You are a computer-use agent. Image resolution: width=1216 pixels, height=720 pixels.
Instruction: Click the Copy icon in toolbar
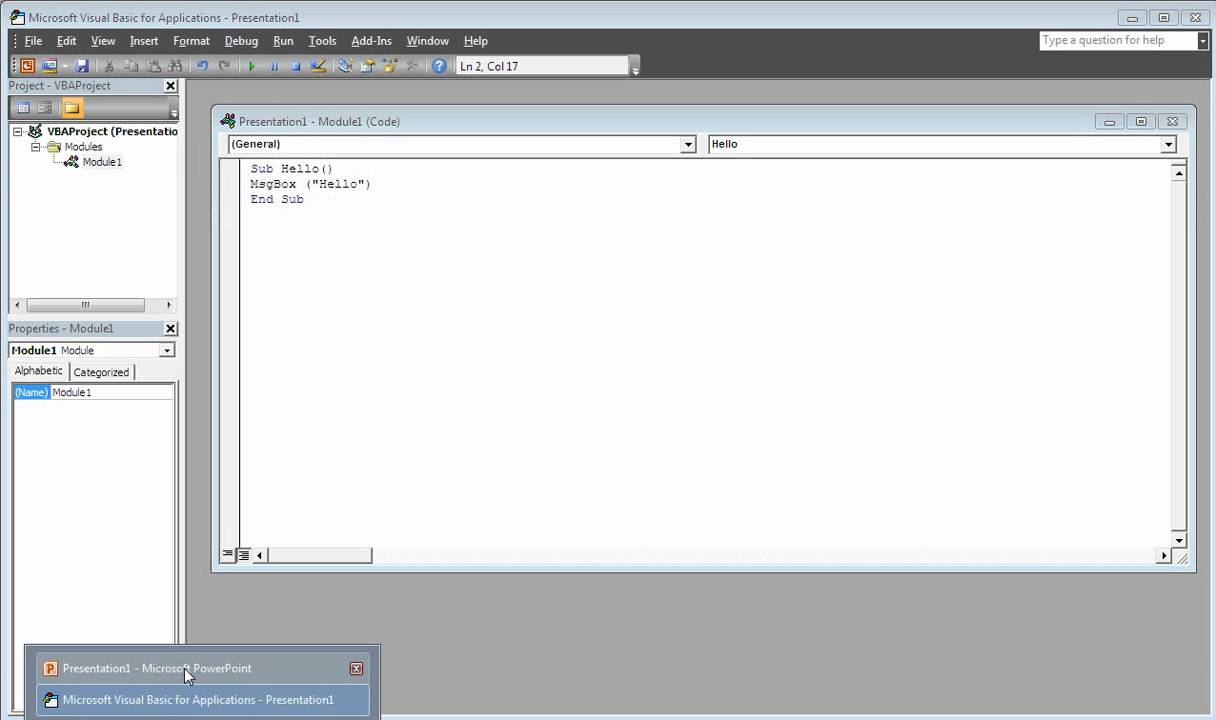(x=131, y=66)
